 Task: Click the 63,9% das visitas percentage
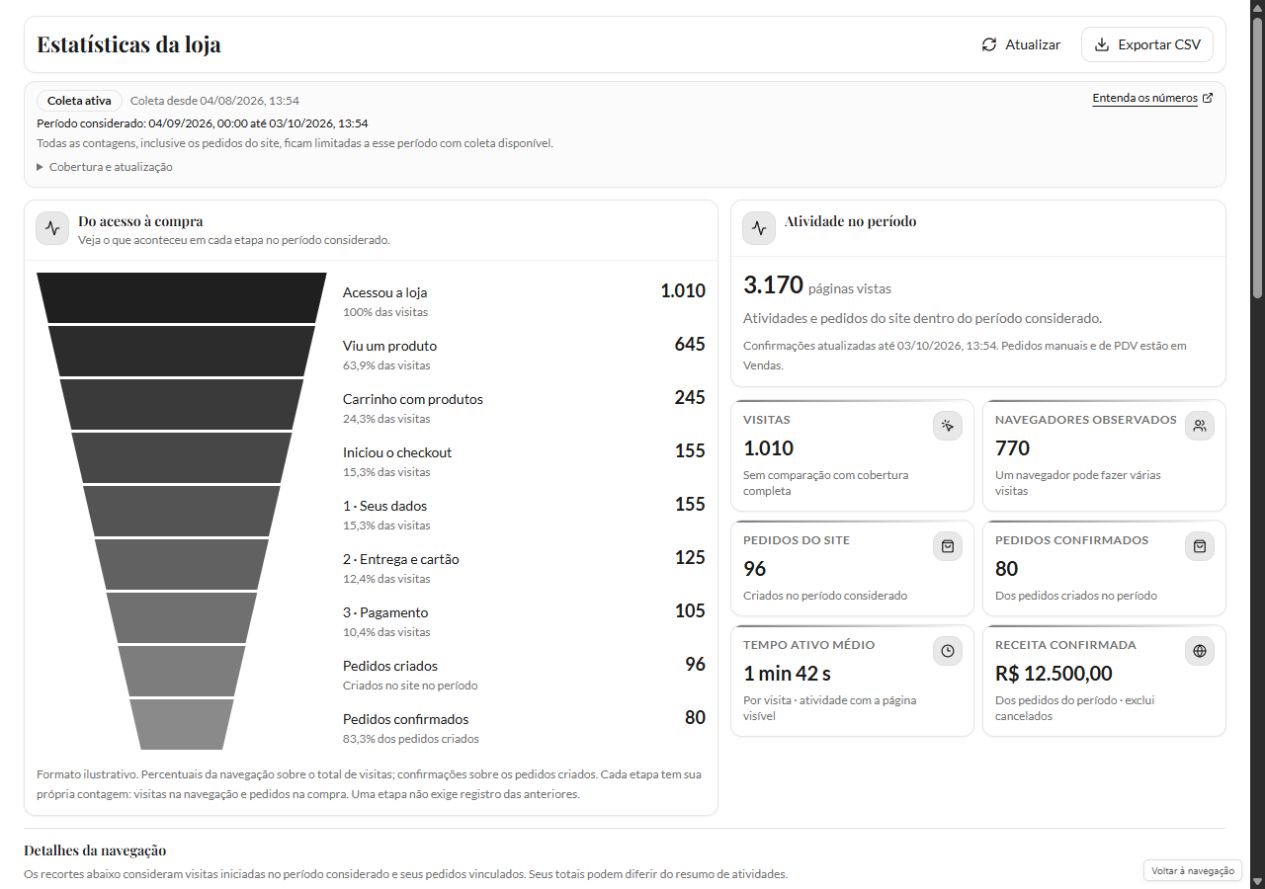pos(387,365)
